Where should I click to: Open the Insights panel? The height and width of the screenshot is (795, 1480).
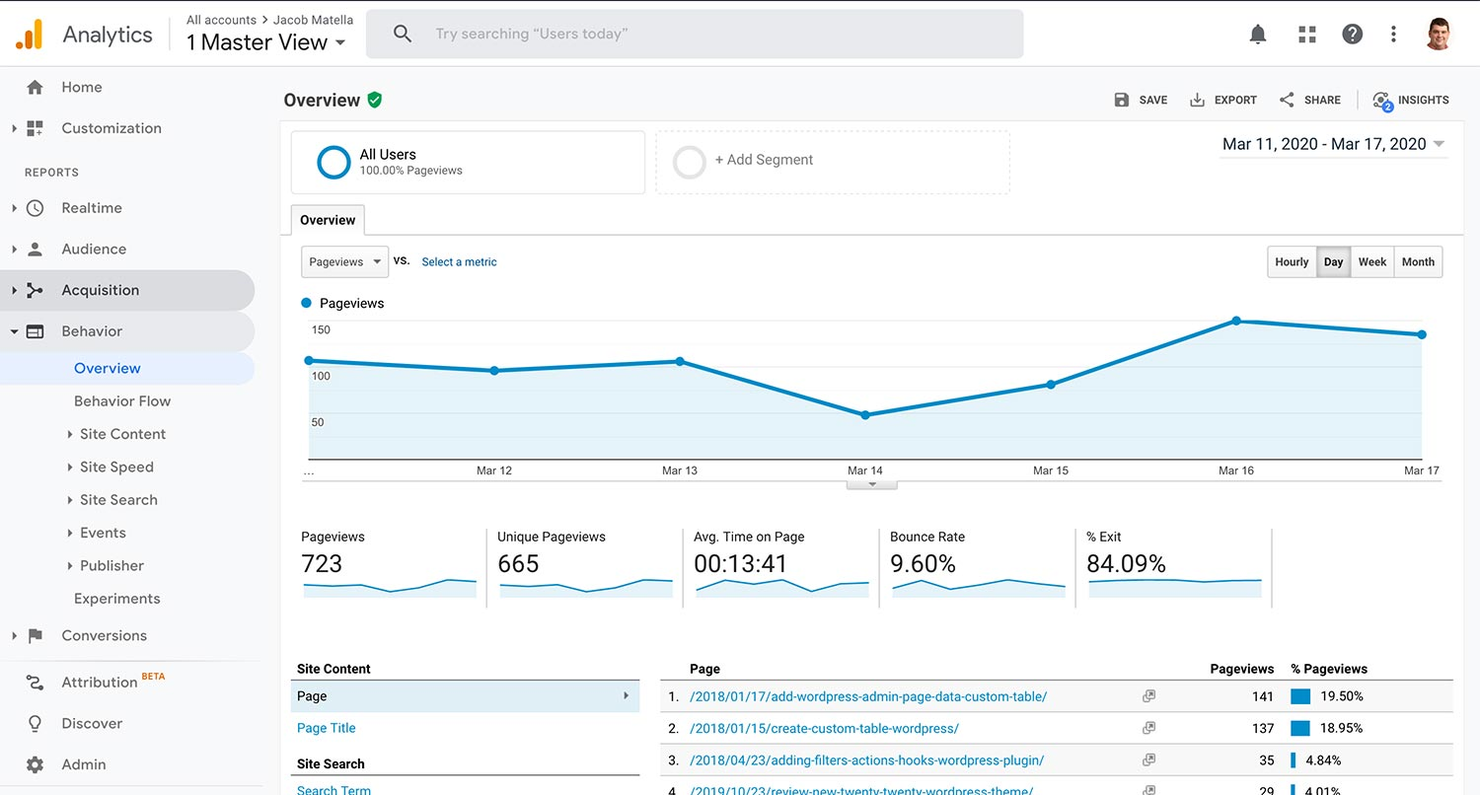point(1410,99)
